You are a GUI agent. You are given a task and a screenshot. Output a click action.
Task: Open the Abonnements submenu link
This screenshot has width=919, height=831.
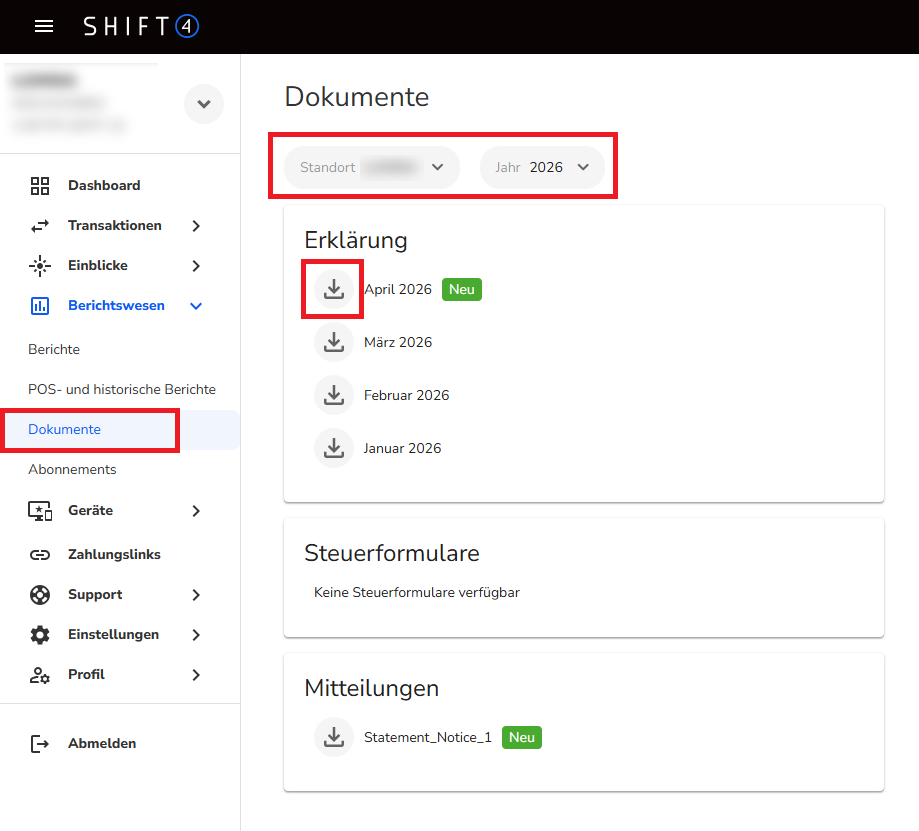72,469
